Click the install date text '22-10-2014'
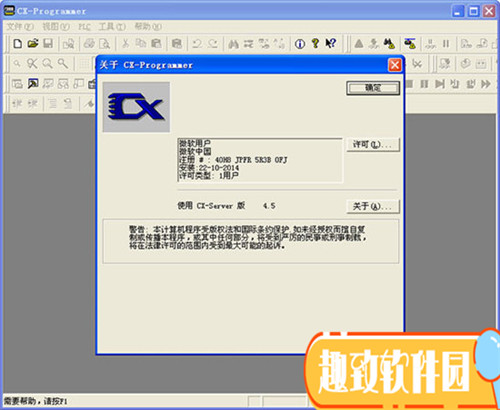The height and width of the screenshot is (410, 500). [219, 168]
